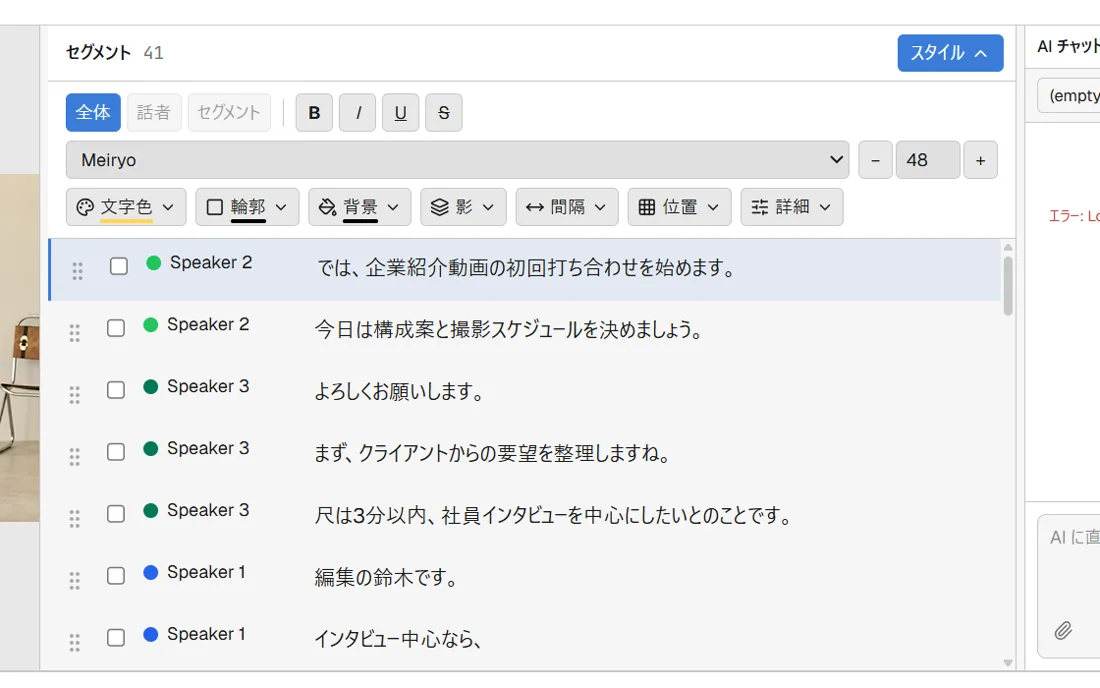This screenshot has height=688, width=1100.
Task: Click green speaker dot on first row
Action: click(x=154, y=263)
